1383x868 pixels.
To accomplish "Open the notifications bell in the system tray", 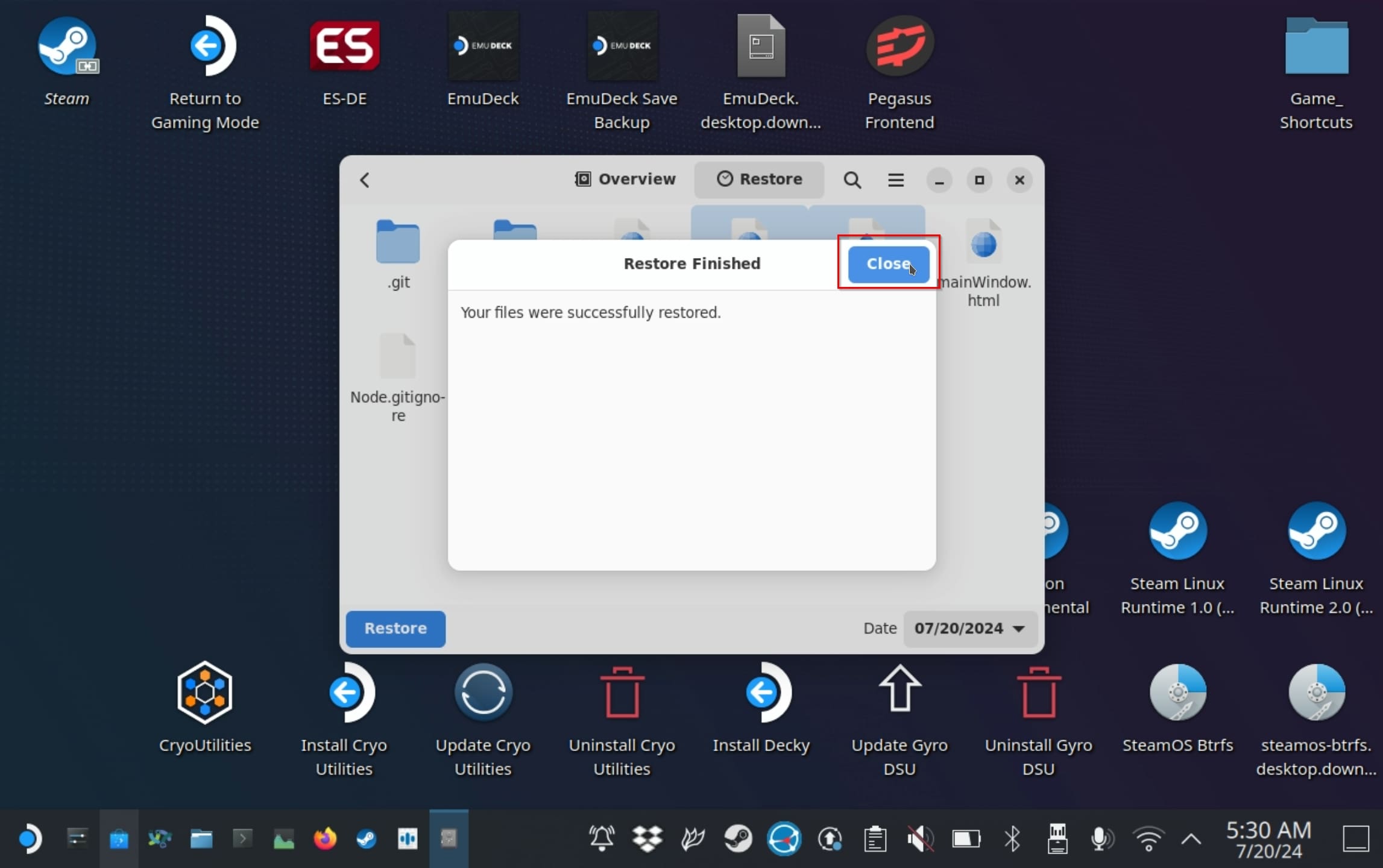I will 601,838.
